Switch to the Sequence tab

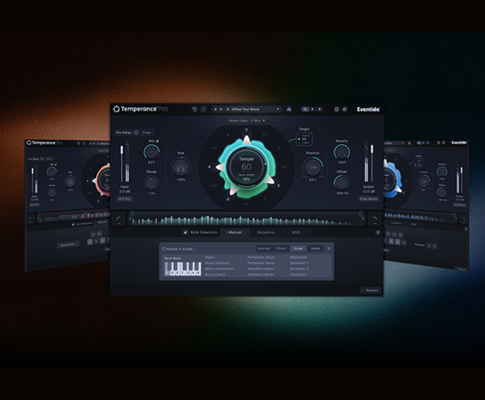(266, 232)
